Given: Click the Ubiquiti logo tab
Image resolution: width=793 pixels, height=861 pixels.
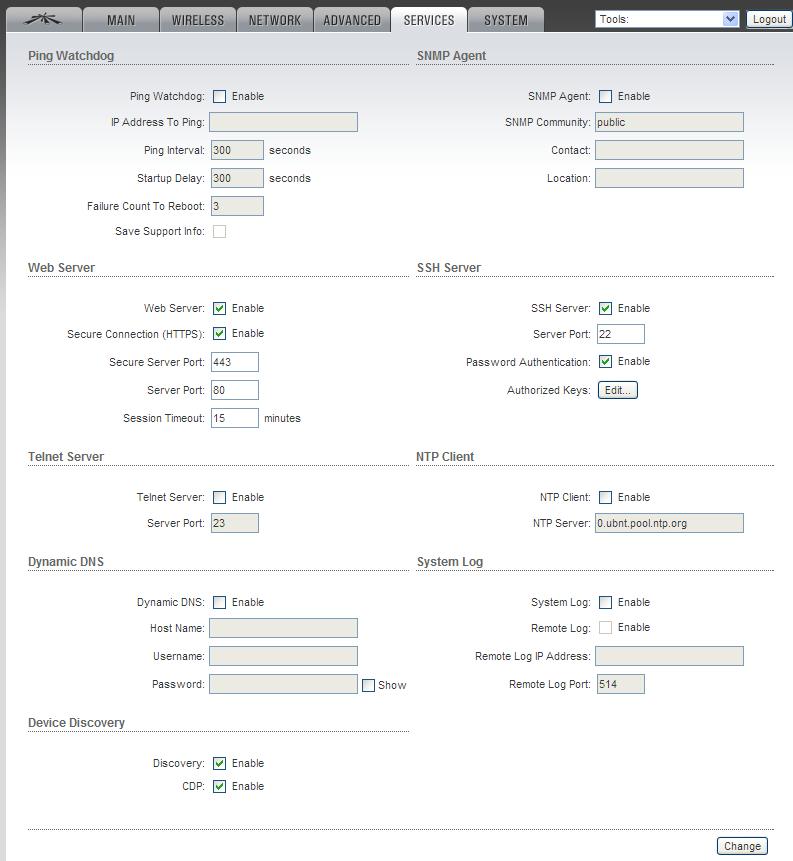Looking at the screenshot, I should 42,19.
